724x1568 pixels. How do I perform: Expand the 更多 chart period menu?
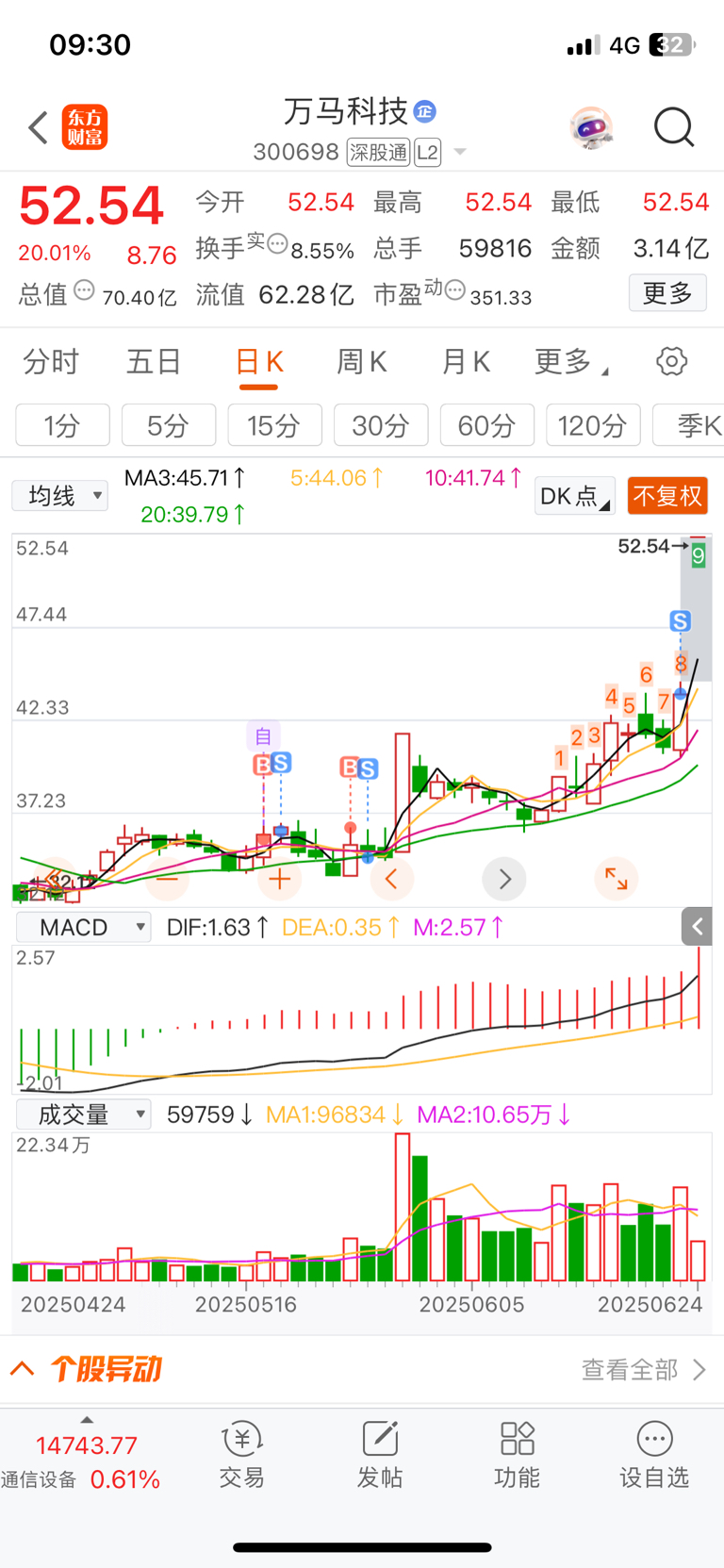click(571, 362)
